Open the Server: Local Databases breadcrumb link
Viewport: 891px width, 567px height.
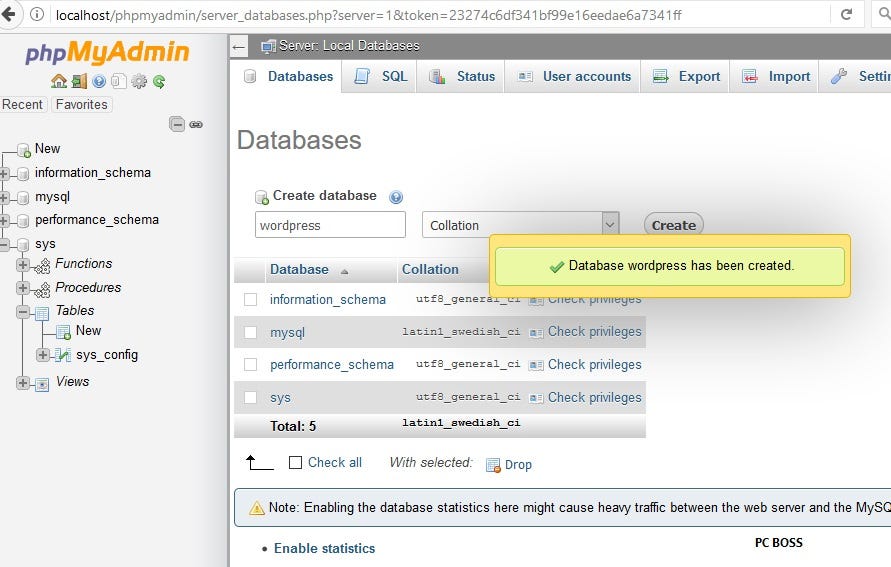349,46
